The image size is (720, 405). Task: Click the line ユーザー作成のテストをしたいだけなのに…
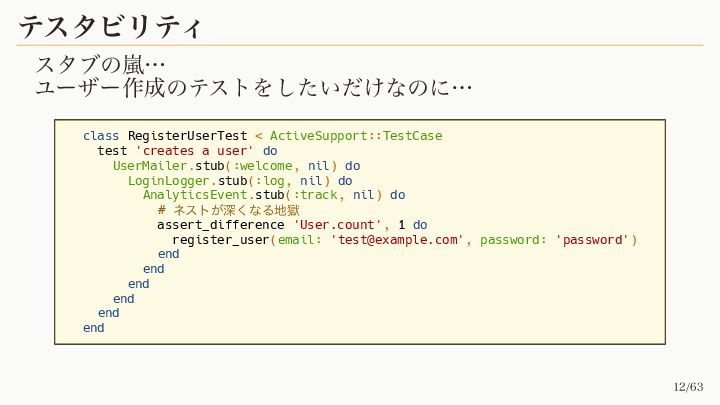[x=253, y=88]
